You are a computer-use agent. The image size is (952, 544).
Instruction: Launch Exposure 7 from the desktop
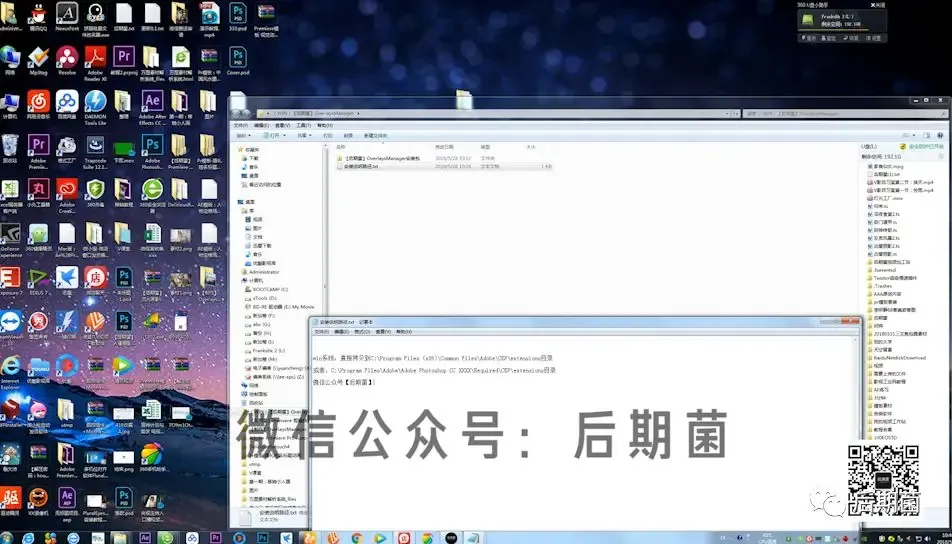[10, 279]
